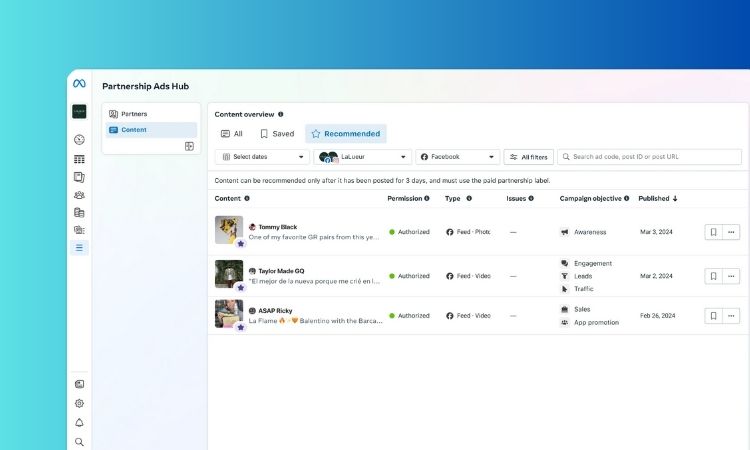Screen dimensions: 750x450
Task: Click the Feb 26, 2024 published date
Action: tap(658, 316)
